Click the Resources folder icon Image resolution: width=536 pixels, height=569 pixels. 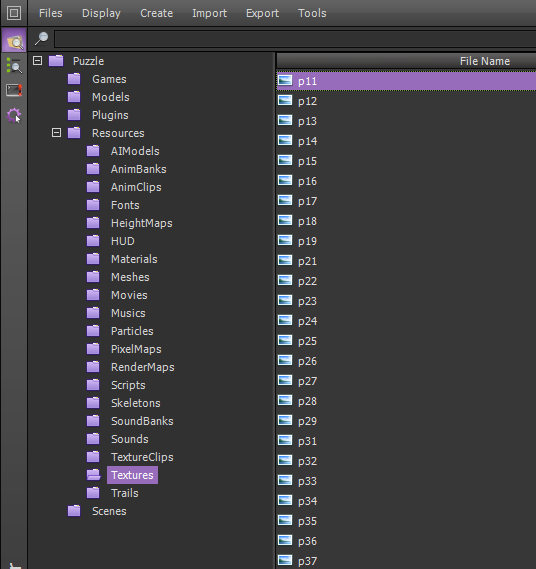point(74,133)
